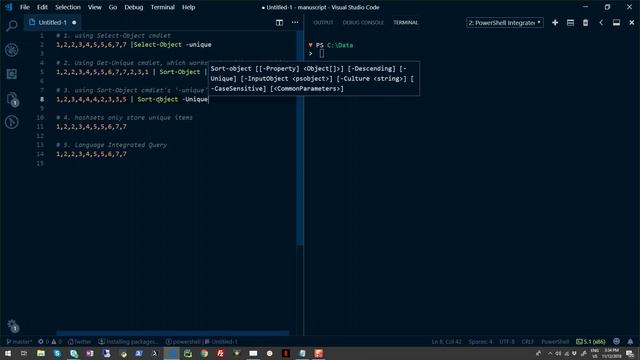Click line number 14 in the gutter
This screenshot has width=640, height=360.
click(40, 154)
